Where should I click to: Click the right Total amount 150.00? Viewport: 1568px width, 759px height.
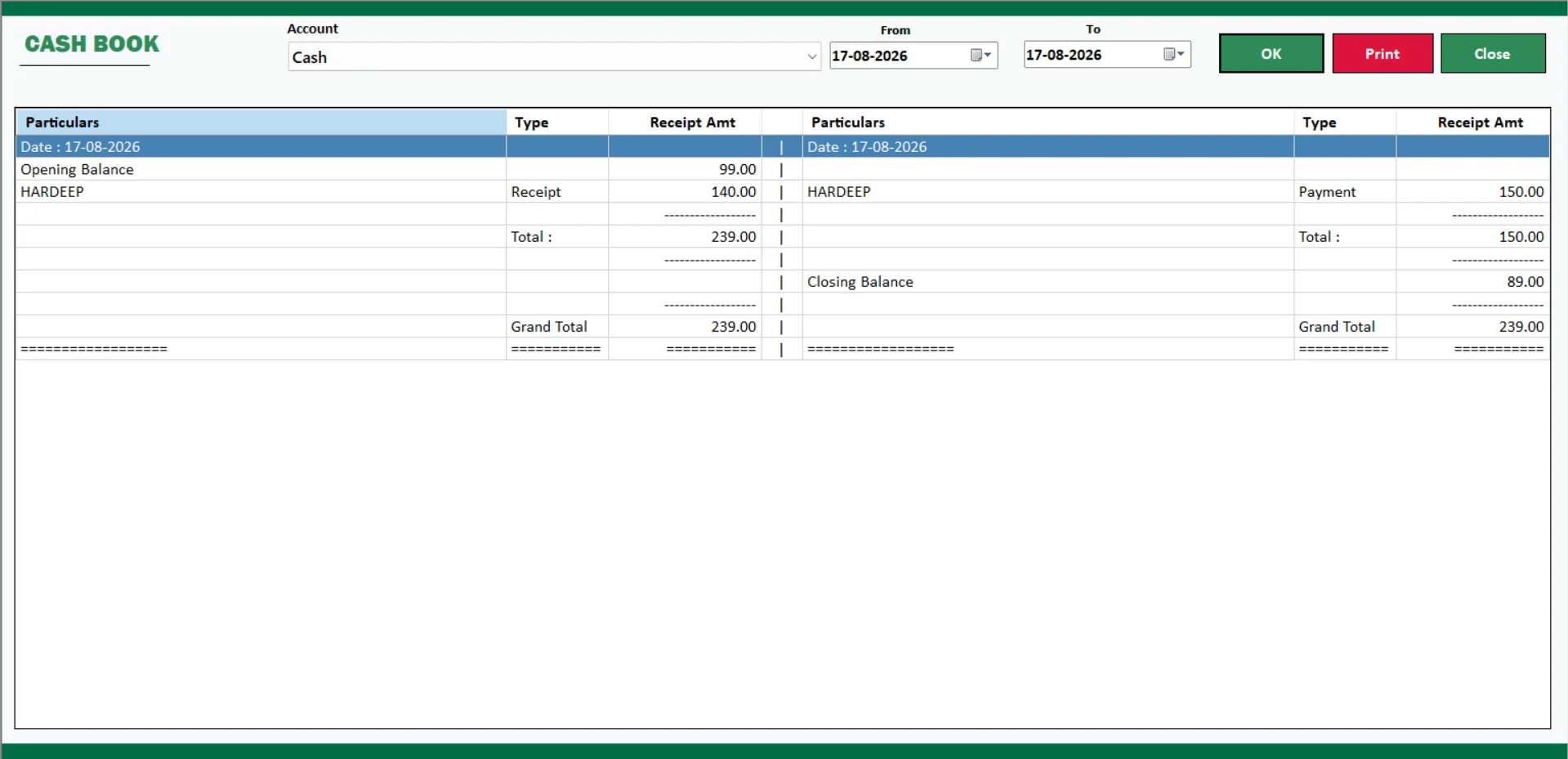click(x=1521, y=237)
